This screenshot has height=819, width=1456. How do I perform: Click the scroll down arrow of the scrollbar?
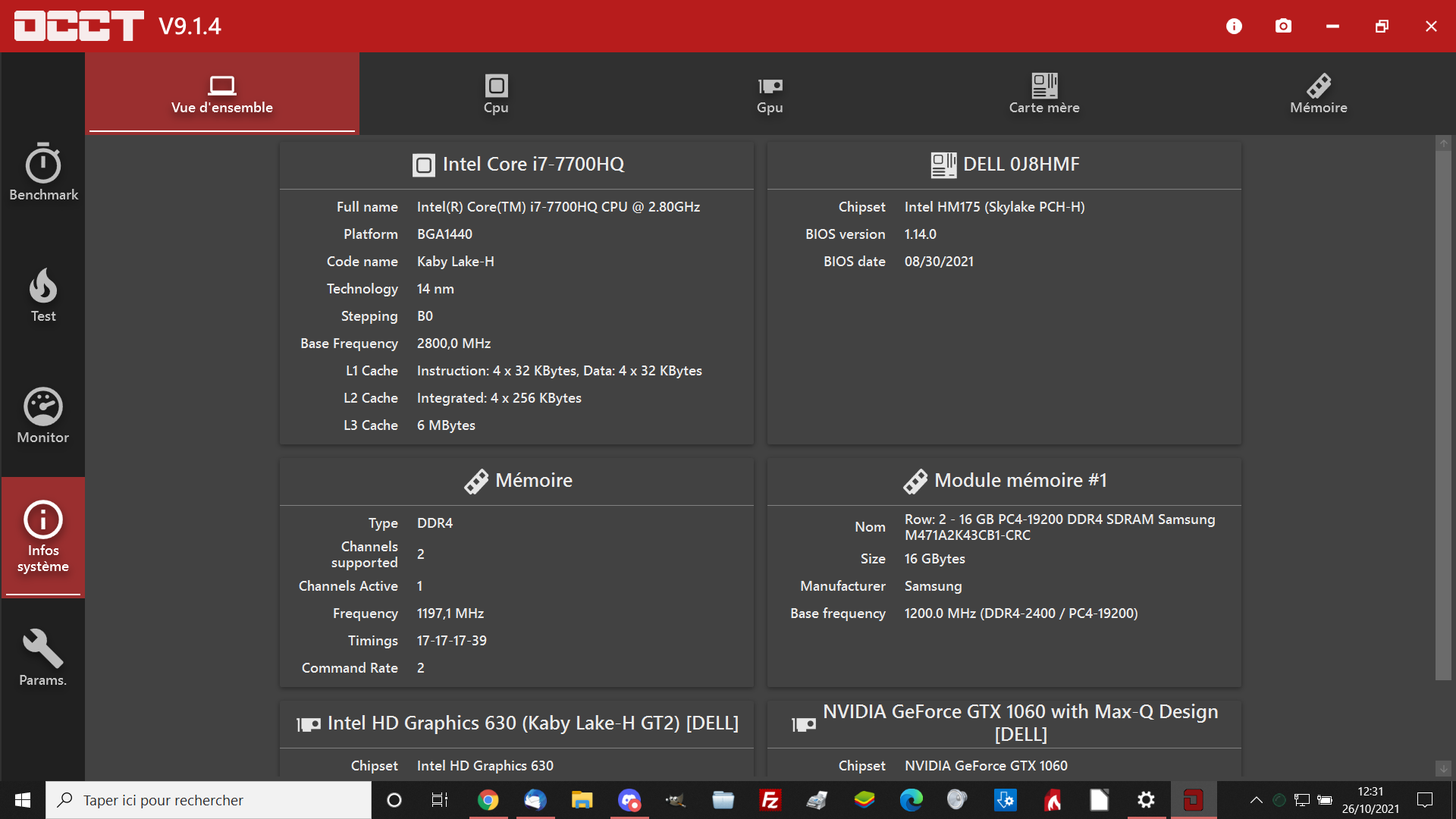click(x=1443, y=768)
